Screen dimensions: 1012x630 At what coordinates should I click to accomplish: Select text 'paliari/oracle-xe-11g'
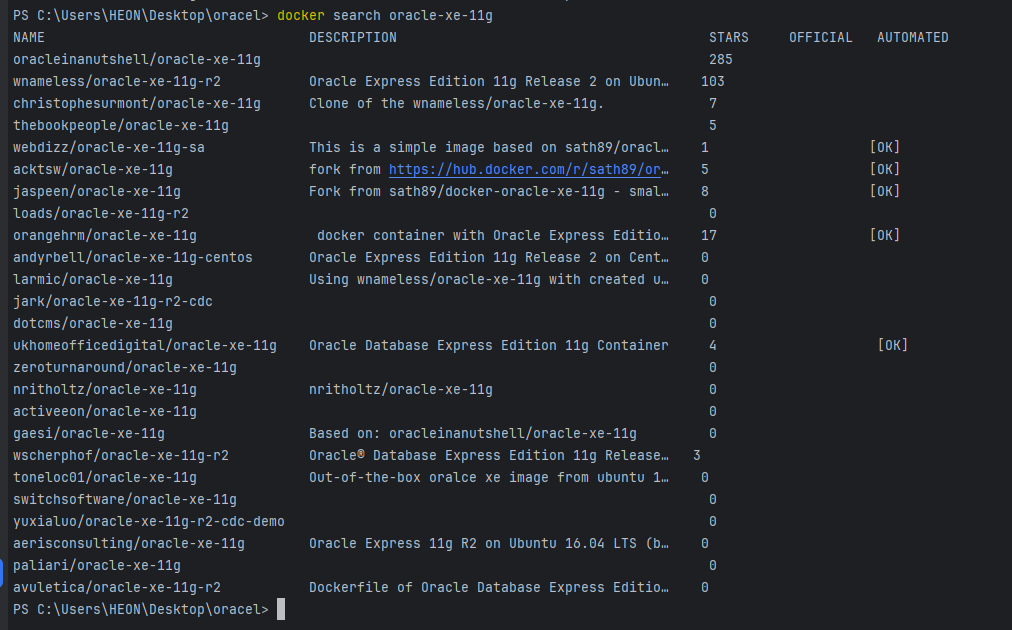tap(97, 565)
